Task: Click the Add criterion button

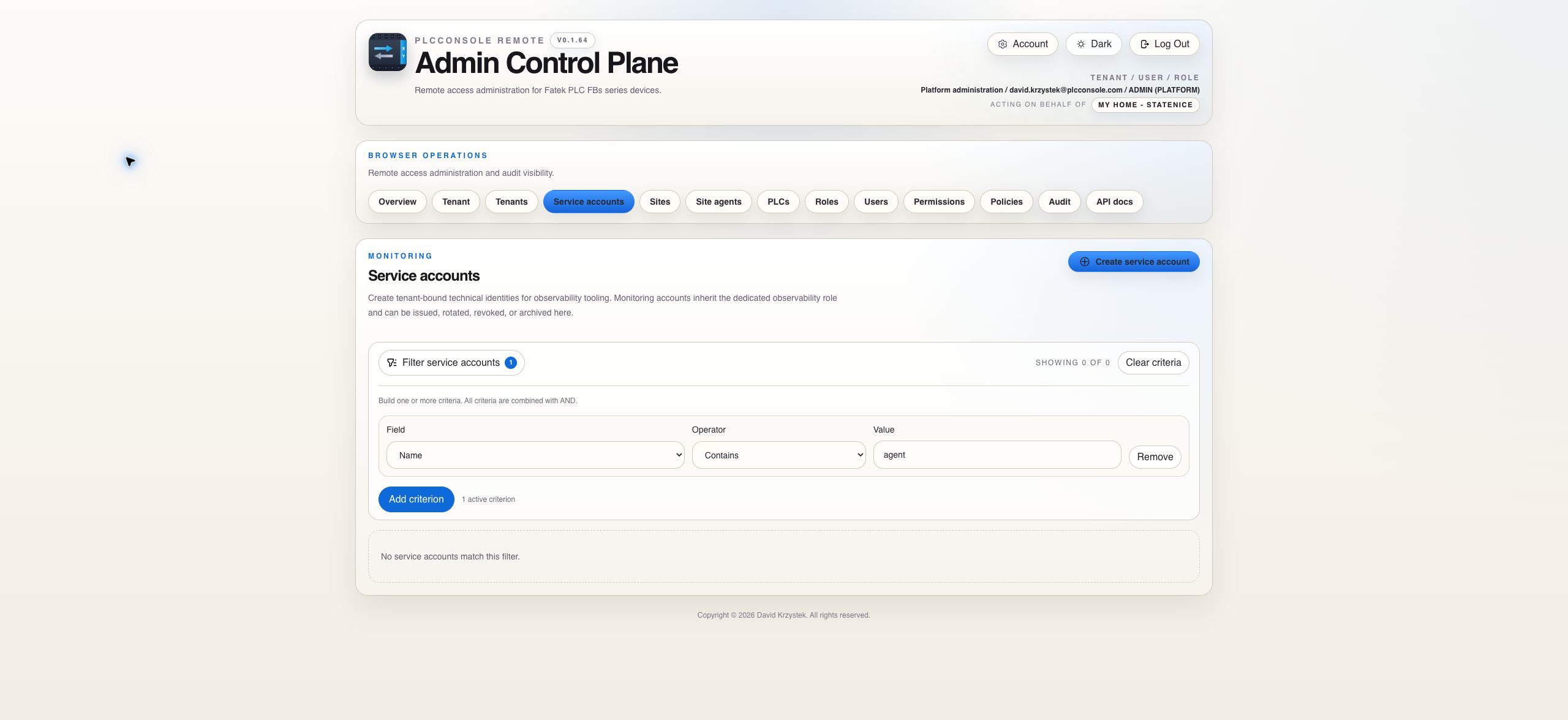Action: pyautogui.click(x=417, y=499)
